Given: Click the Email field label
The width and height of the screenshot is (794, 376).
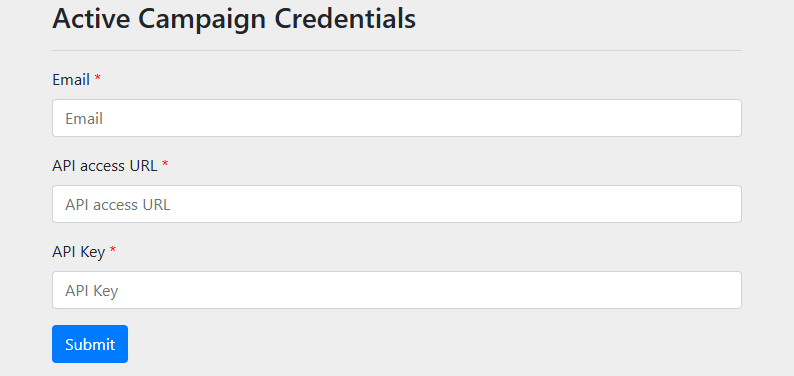Looking at the screenshot, I should click(x=71, y=79).
